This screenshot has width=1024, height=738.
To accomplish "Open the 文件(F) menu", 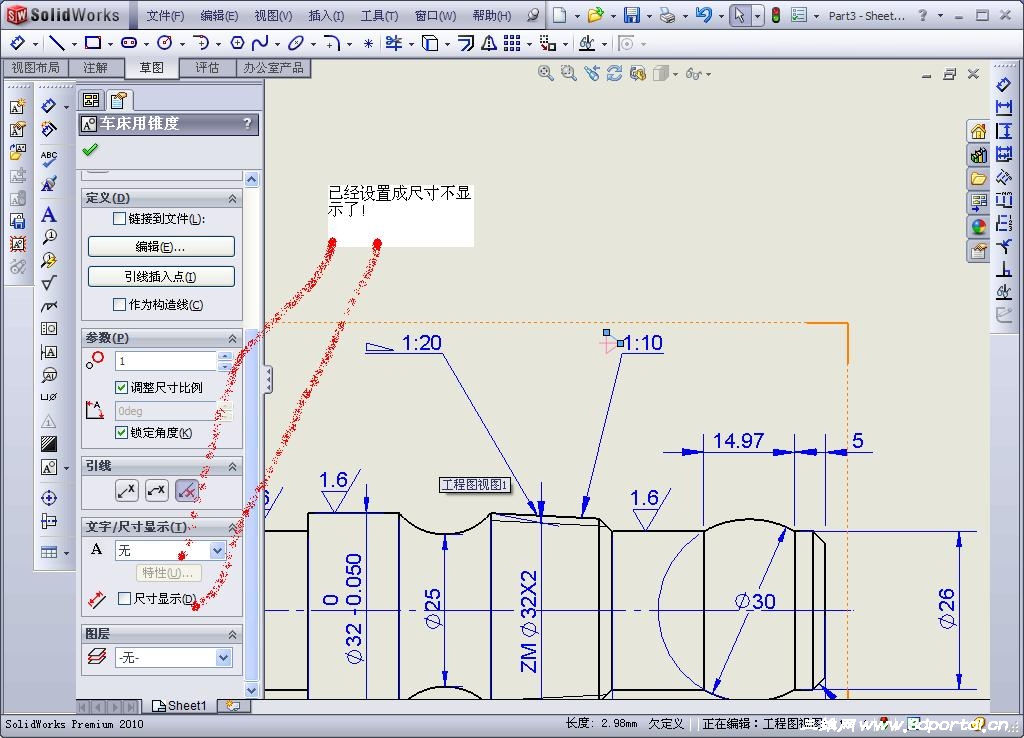I will tap(165, 16).
